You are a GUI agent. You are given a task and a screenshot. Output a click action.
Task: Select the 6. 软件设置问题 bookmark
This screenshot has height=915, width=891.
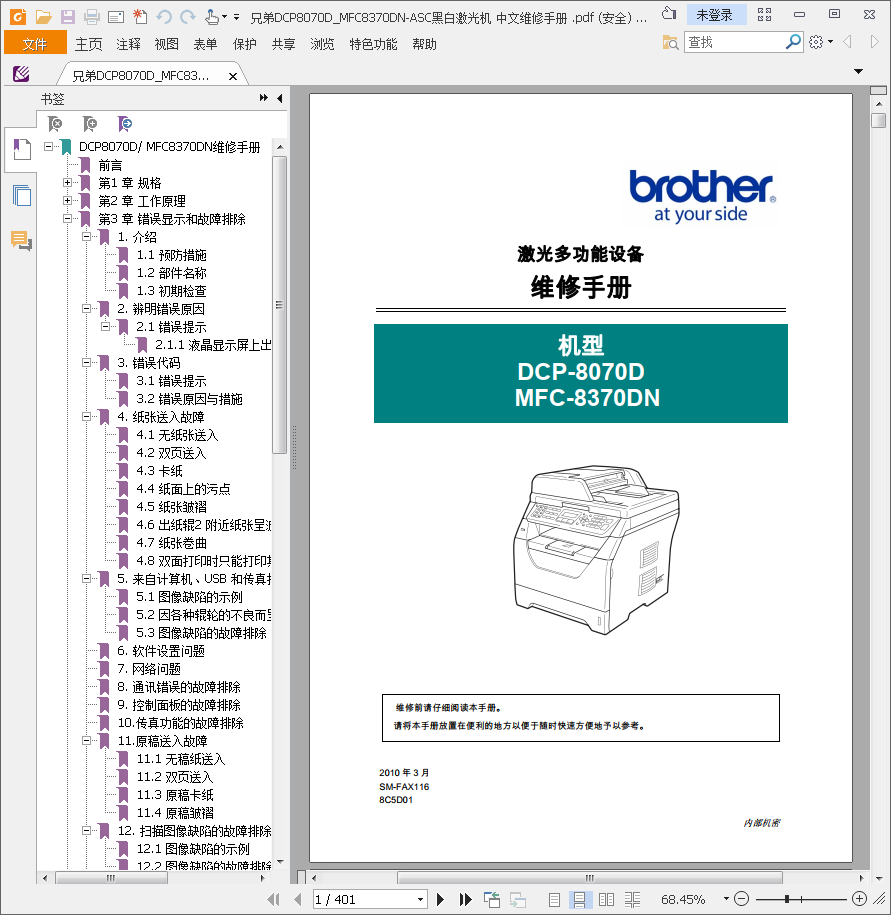(160, 651)
